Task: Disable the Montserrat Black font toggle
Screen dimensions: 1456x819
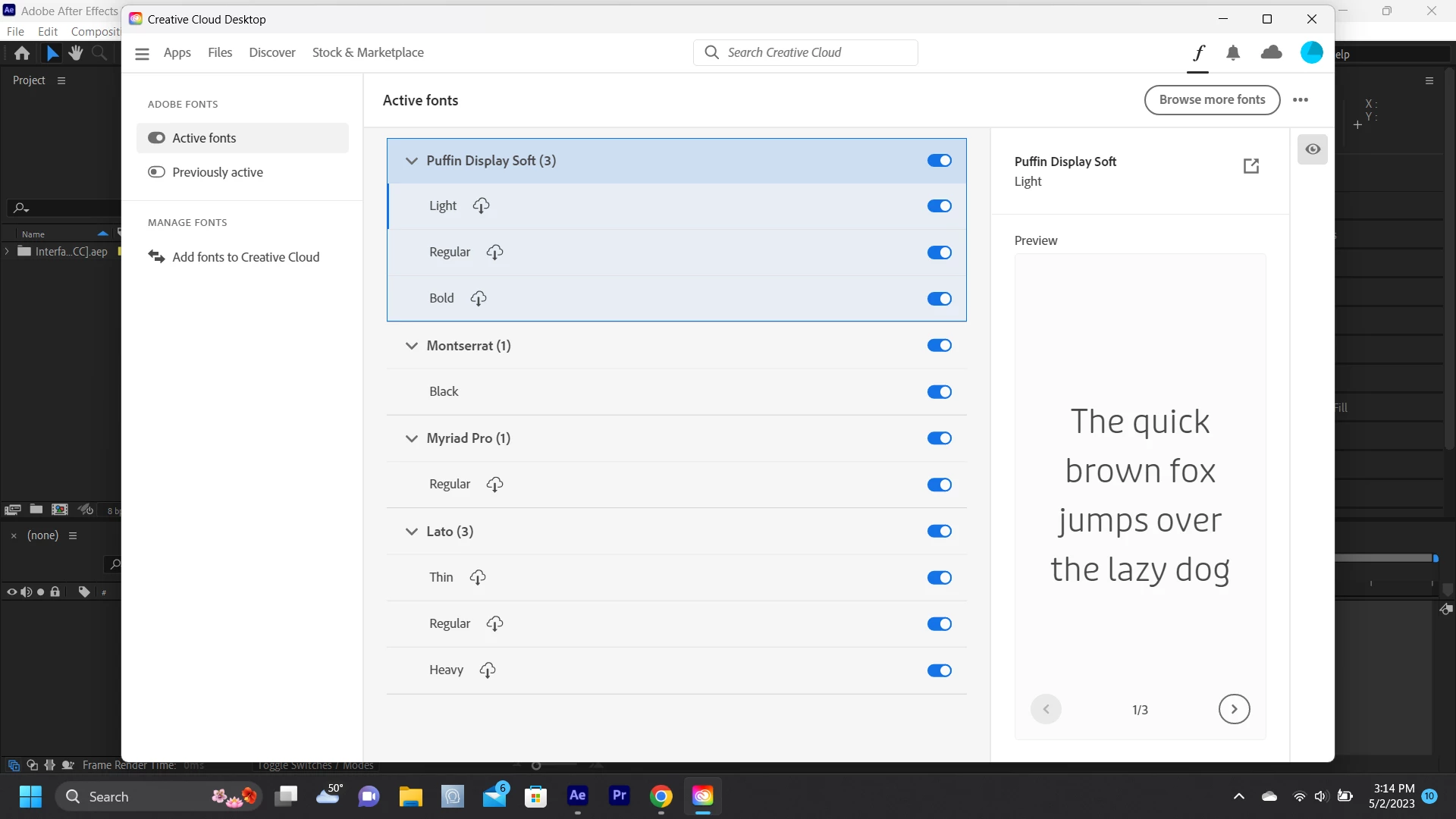Action: (939, 392)
